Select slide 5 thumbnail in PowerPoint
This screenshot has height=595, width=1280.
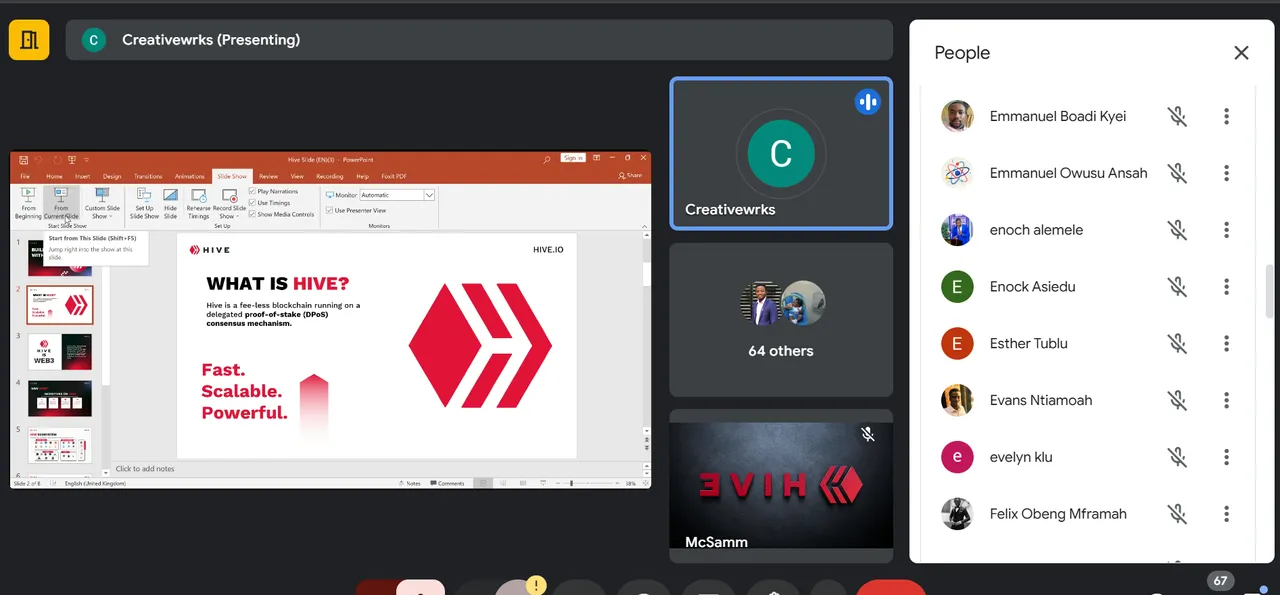(x=60, y=445)
